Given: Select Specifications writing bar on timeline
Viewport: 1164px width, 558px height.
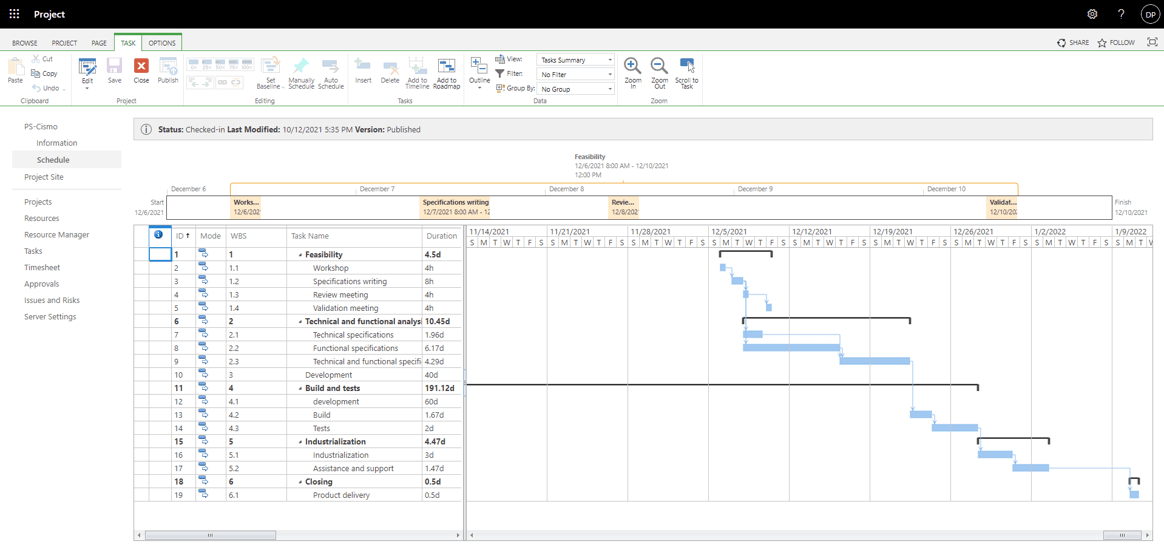Looking at the screenshot, I should 455,207.
